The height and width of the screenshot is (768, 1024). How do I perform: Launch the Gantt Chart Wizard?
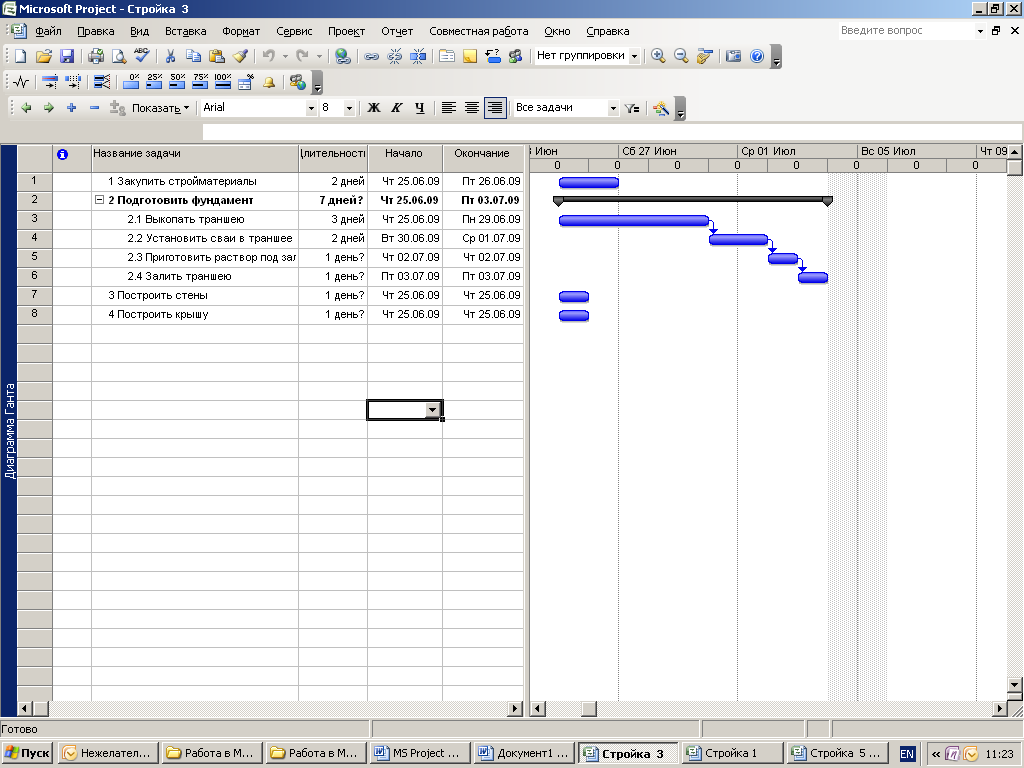click(x=661, y=108)
